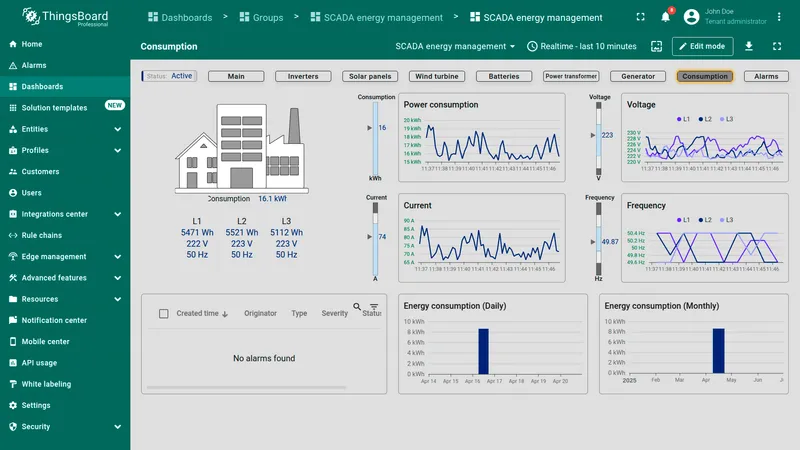The width and height of the screenshot is (800, 450).
Task: Toggle L2 legend in Frequency chart
Action: [x=705, y=220]
